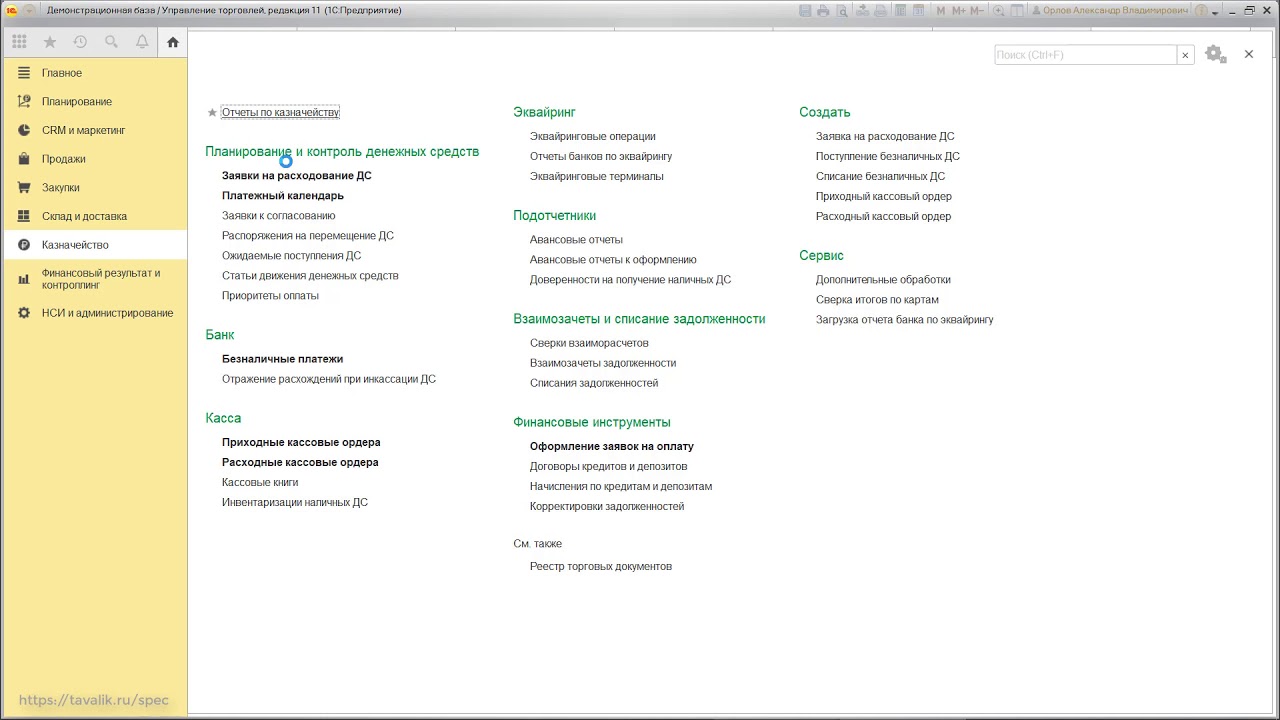Open the calendar icon in title bar
This screenshot has height=720, width=1280.
click(x=918, y=10)
